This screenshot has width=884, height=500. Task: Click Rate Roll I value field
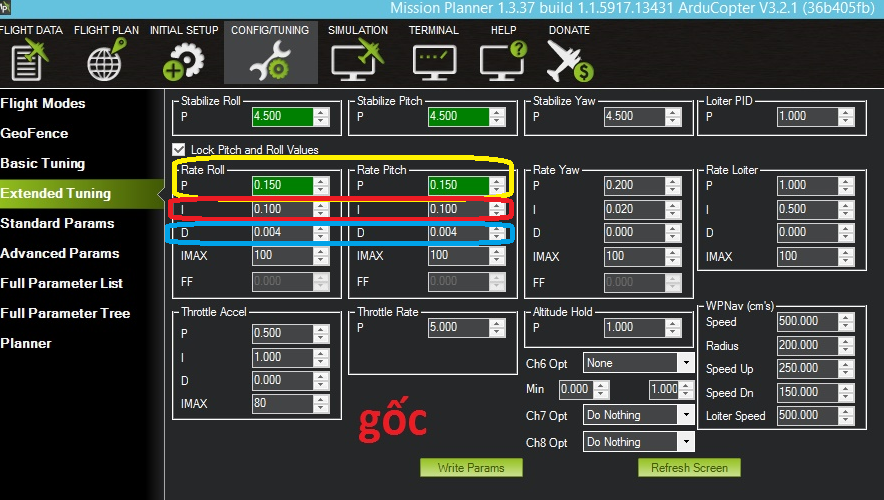282,209
